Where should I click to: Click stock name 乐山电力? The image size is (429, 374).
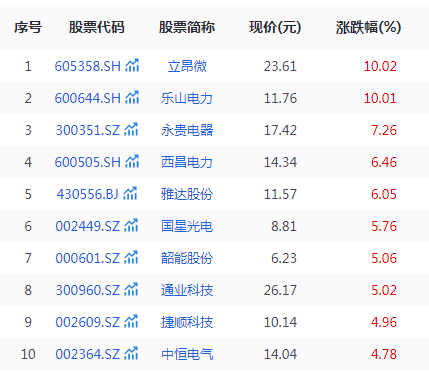pyautogui.click(x=187, y=98)
